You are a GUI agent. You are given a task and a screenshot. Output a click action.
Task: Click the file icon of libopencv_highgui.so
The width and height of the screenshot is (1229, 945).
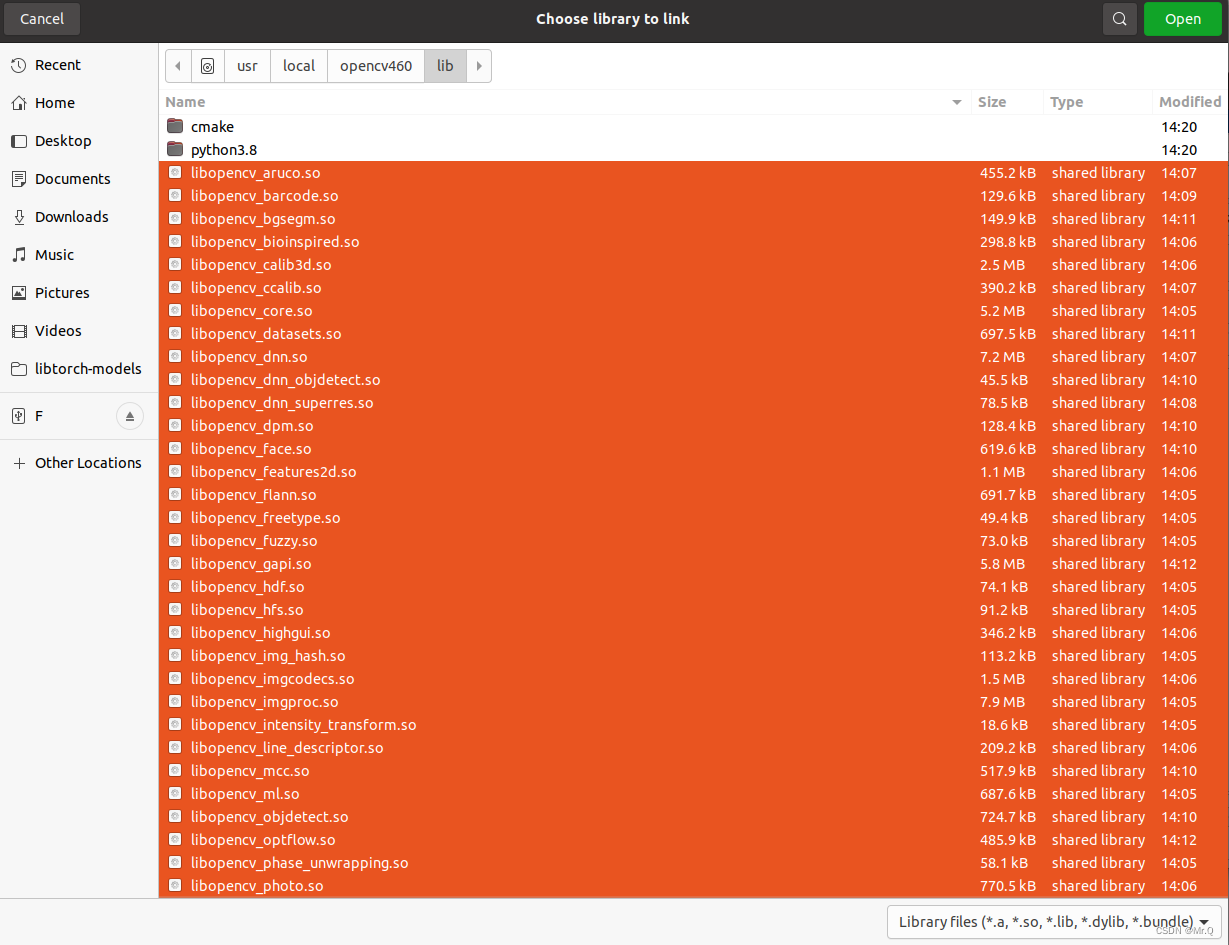(x=175, y=632)
